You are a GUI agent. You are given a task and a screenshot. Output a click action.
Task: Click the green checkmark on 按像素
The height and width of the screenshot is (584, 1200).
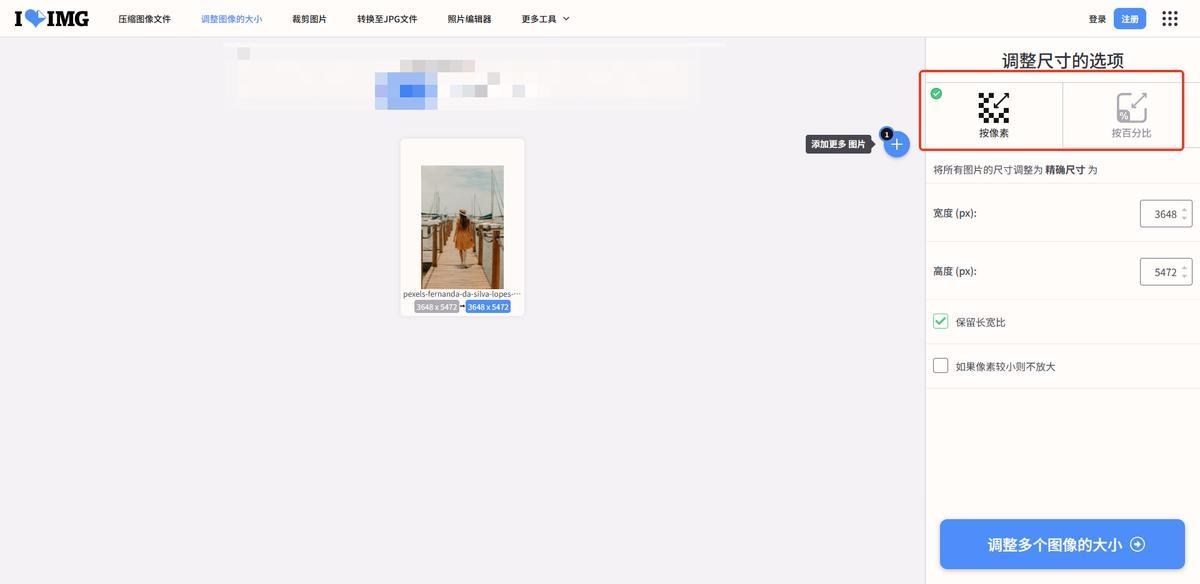(x=936, y=94)
